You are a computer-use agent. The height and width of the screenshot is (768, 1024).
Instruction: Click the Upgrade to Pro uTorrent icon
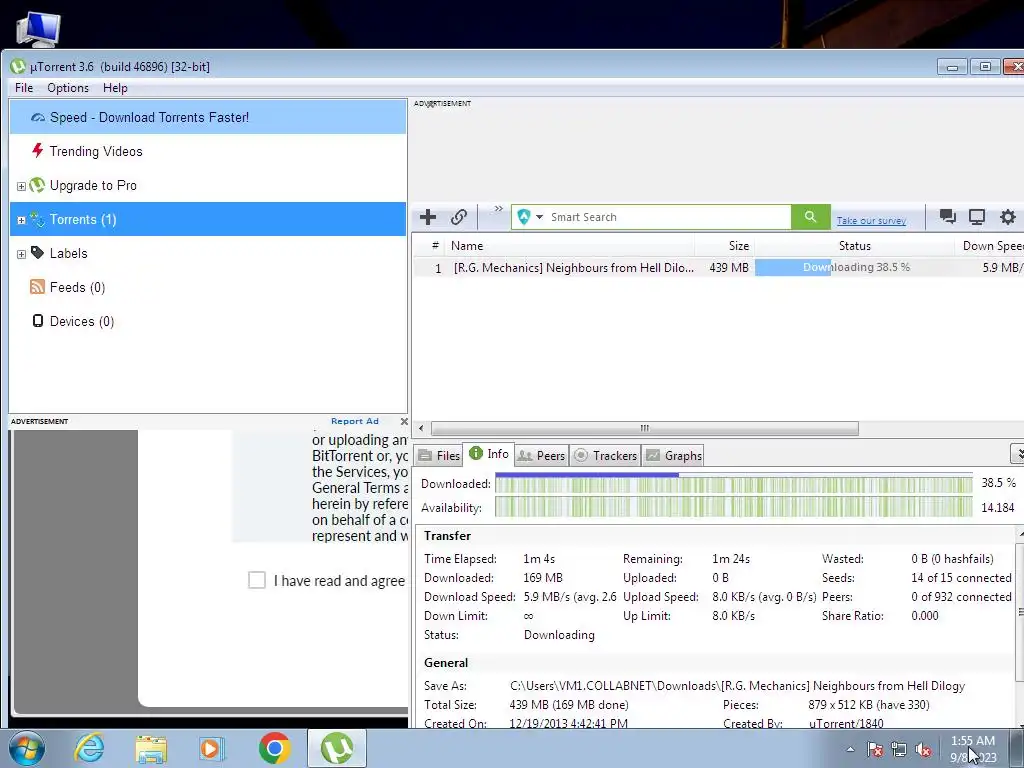[38, 185]
